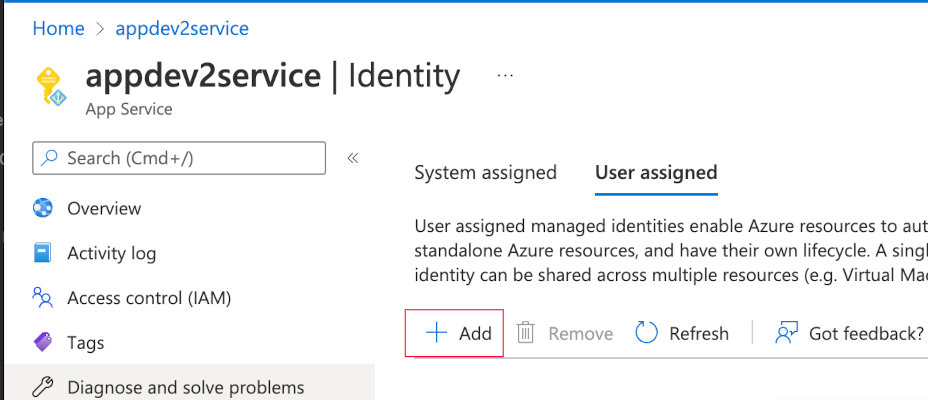Switch to the System assigned tab

pyautogui.click(x=485, y=172)
